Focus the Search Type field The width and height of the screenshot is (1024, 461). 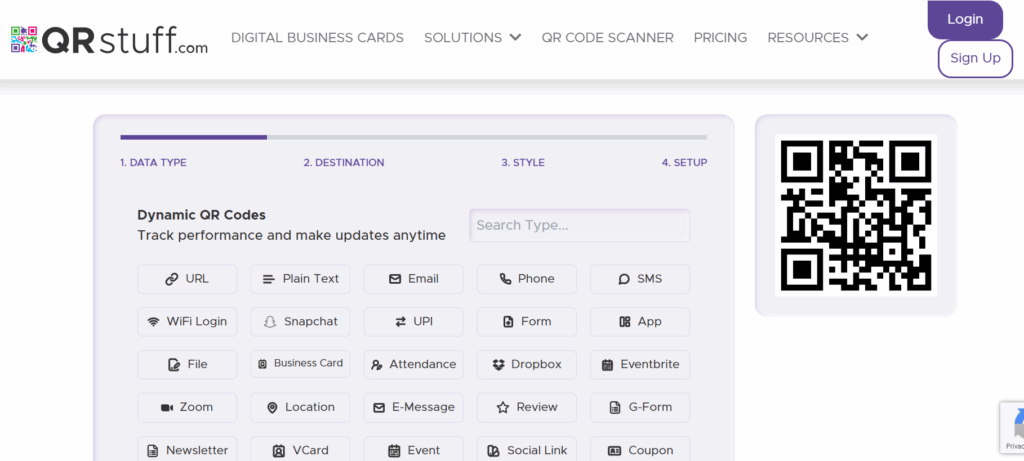click(579, 225)
